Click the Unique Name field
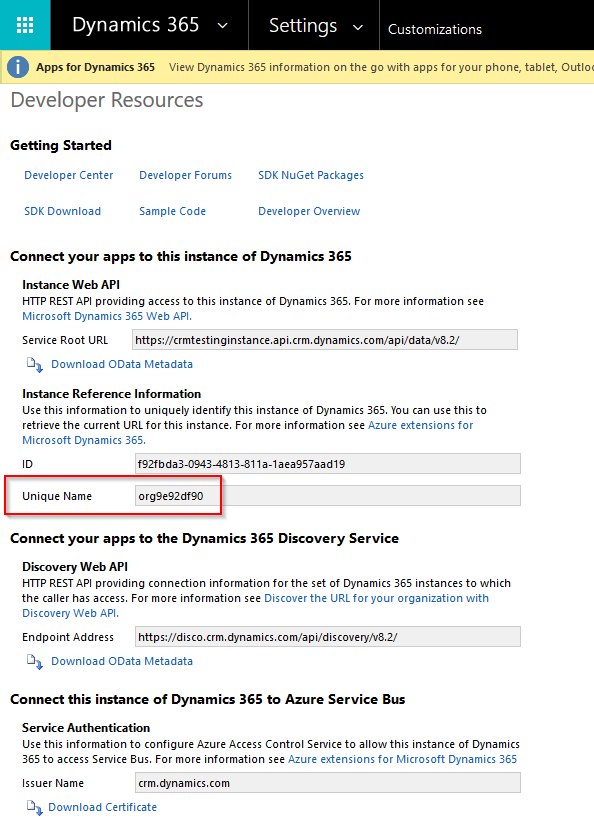This screenshot has height=823, width=594. (x=328, y=495)
